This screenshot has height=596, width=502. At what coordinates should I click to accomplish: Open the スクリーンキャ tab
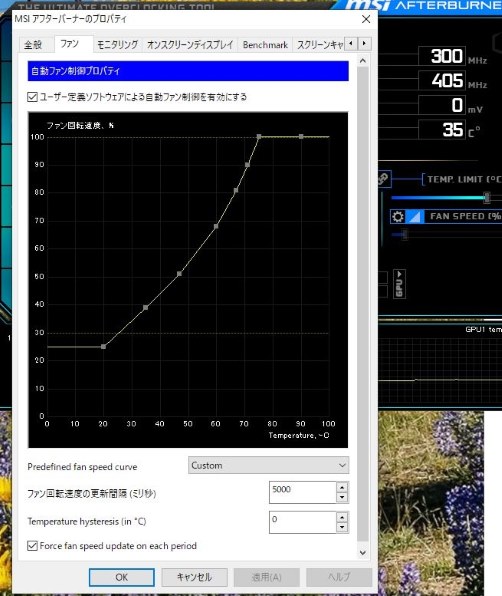pyautogui.click(x=319, y=45)
